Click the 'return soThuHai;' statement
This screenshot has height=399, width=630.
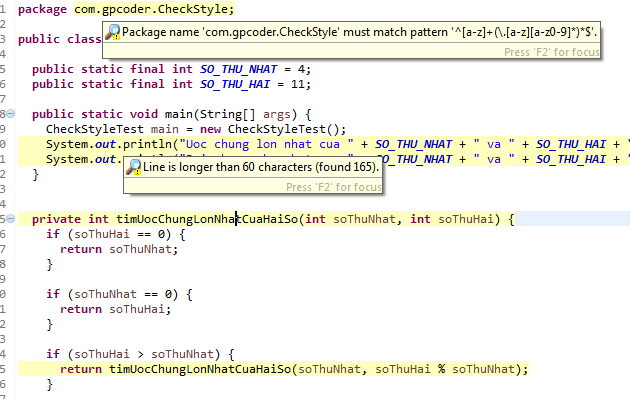coord(116,309)
